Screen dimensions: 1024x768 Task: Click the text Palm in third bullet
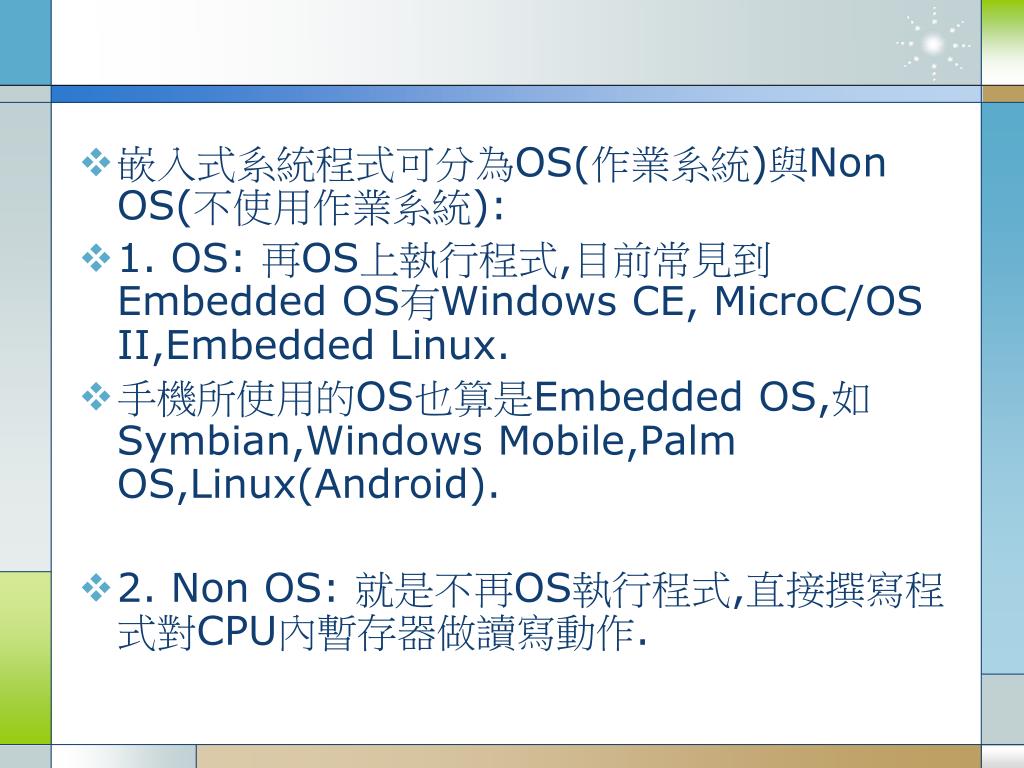[x=688, y=440]
